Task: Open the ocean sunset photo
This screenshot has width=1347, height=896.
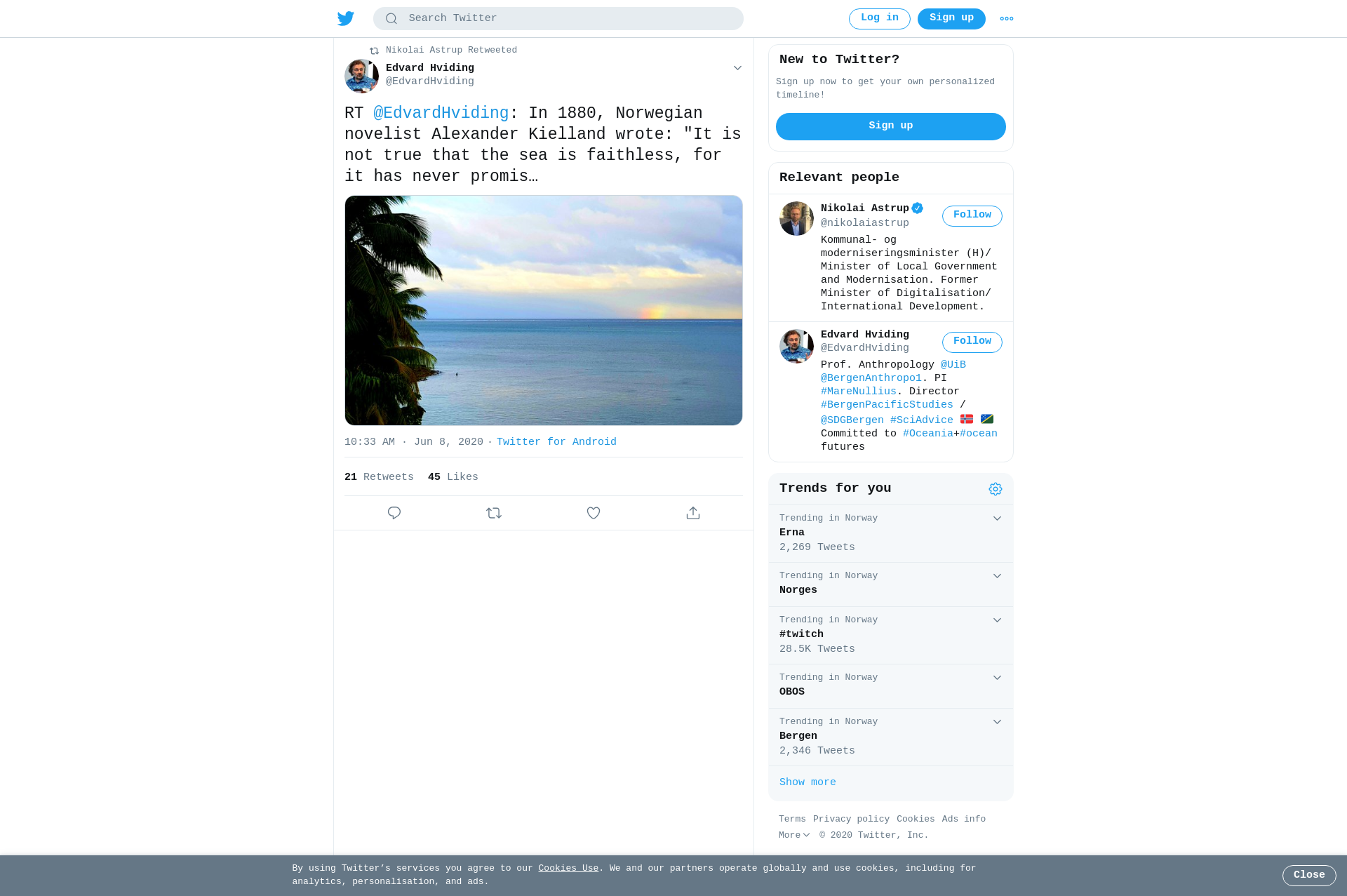Action: (544, 310)
